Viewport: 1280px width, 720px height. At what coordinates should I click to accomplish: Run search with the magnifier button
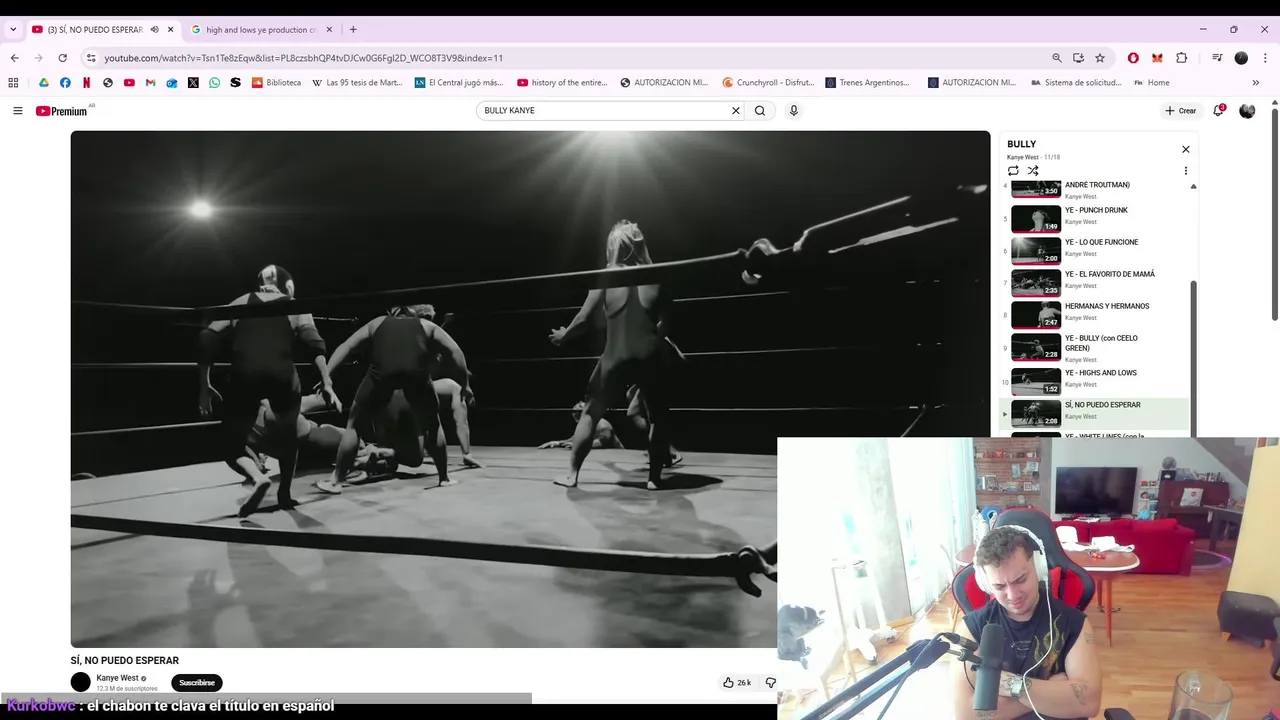[x=760, y=111]
